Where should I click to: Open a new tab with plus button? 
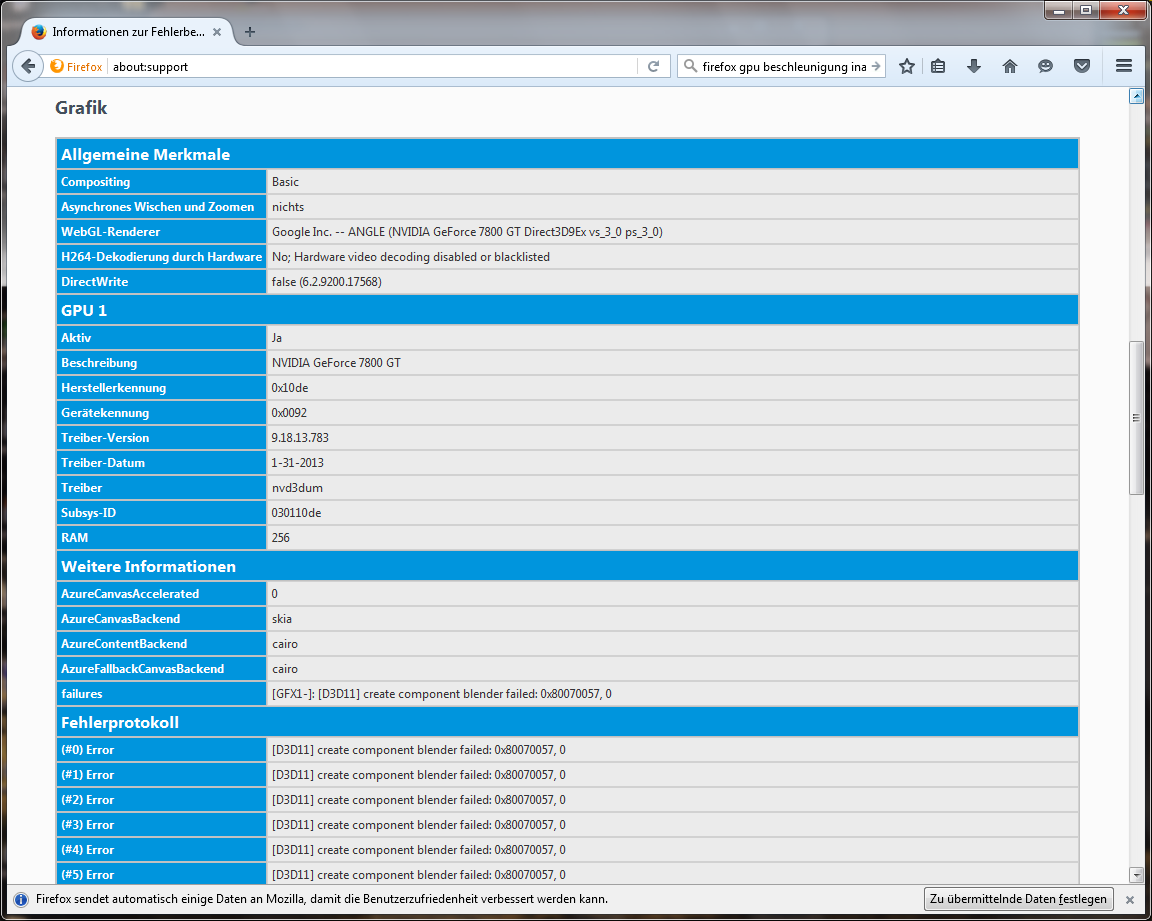(x=250, y=32)
